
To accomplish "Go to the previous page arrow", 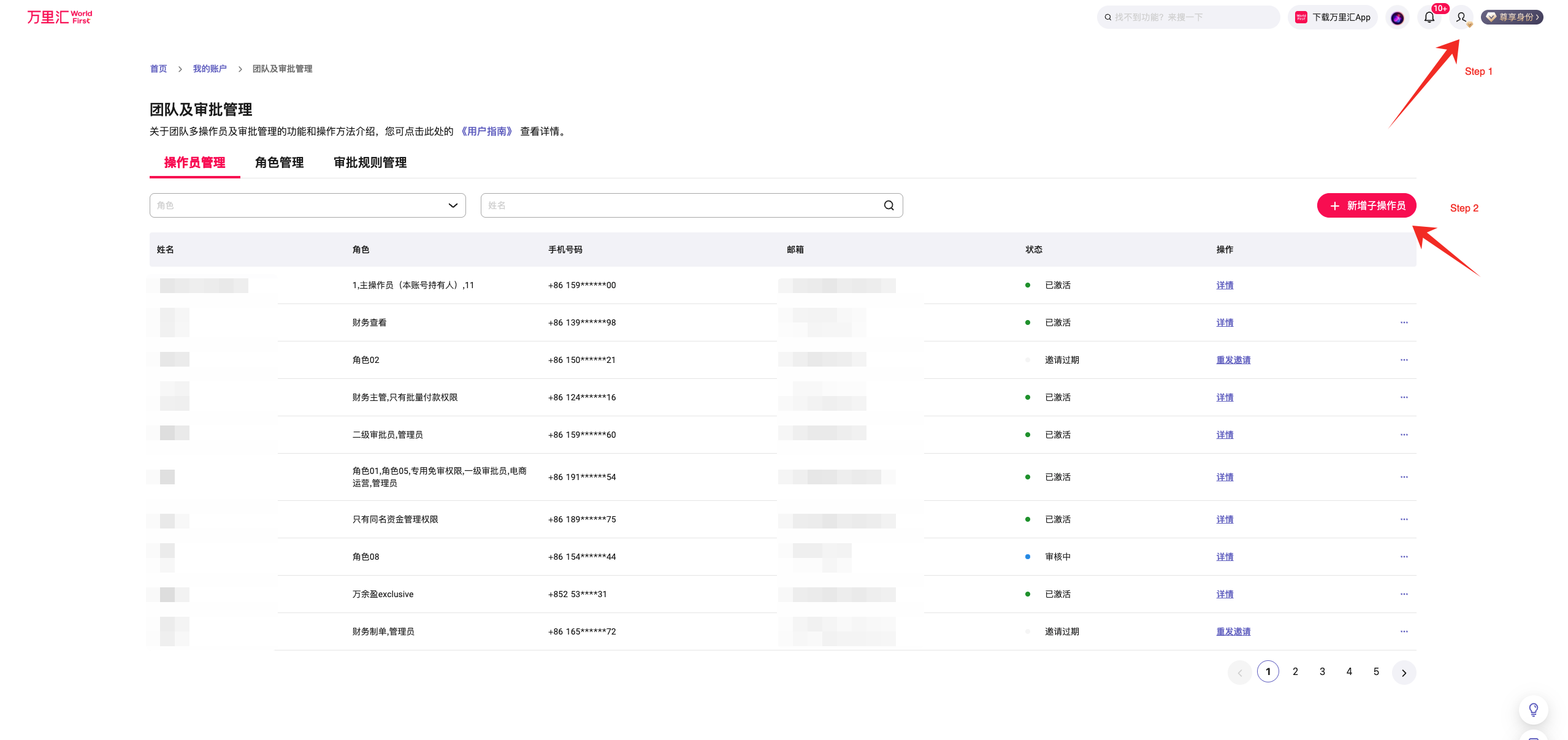I will coord(1239,673).
